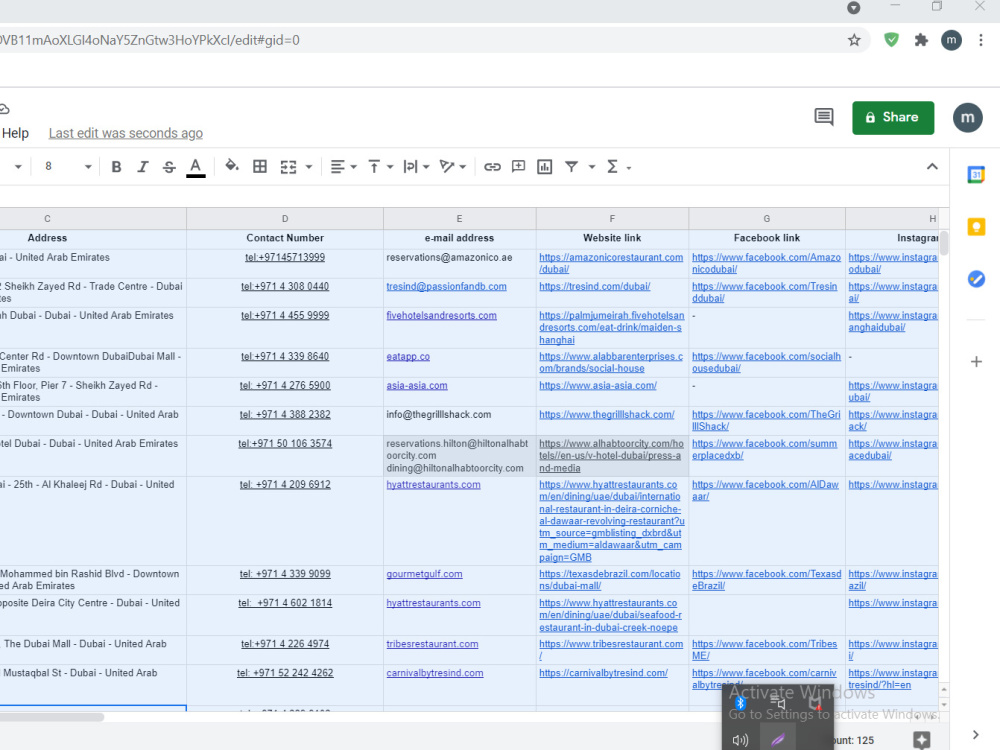Open the borders tool

point(260,167)
